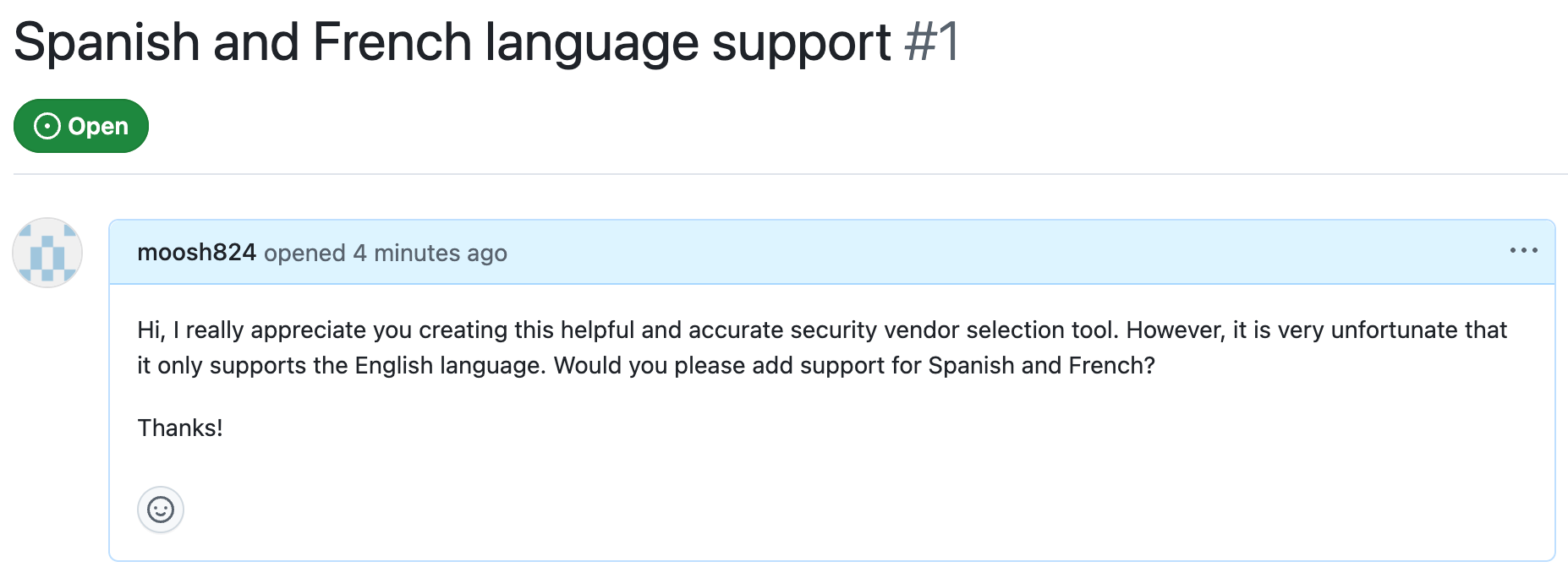The height and width of the screenshot is (578, 1568).
Task: Click moosh824's avatar thumbnail
Action: (47, 251)
